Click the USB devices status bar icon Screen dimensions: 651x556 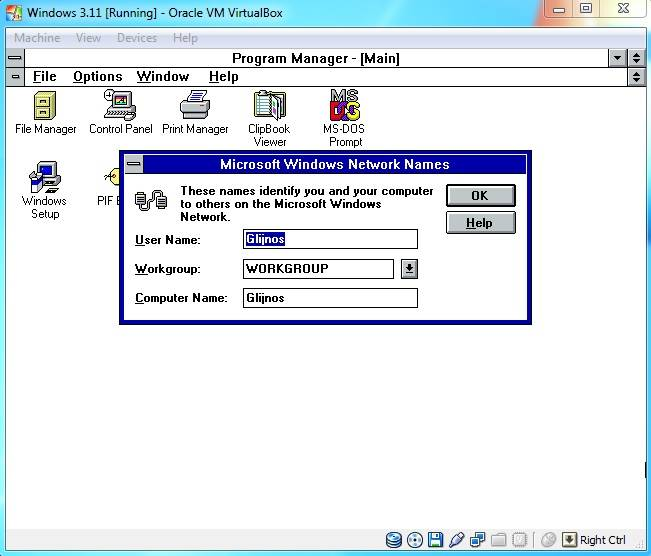457,541
